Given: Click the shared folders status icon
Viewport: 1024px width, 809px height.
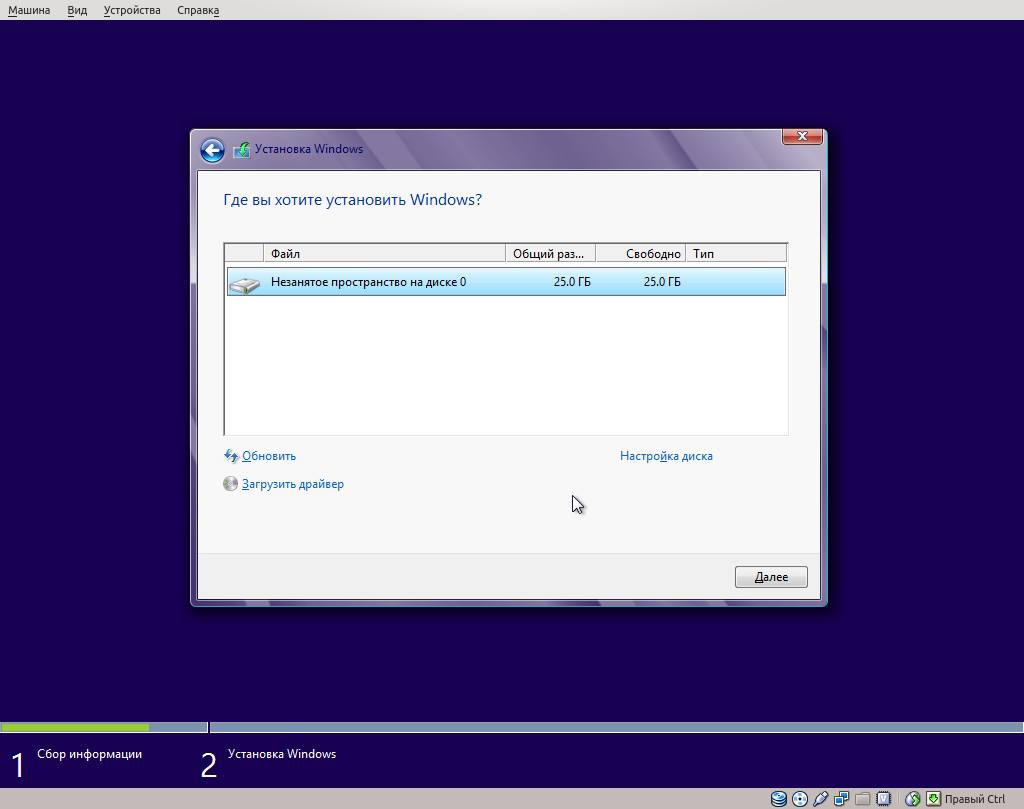Looking at the screenshot, I should 863,799.
